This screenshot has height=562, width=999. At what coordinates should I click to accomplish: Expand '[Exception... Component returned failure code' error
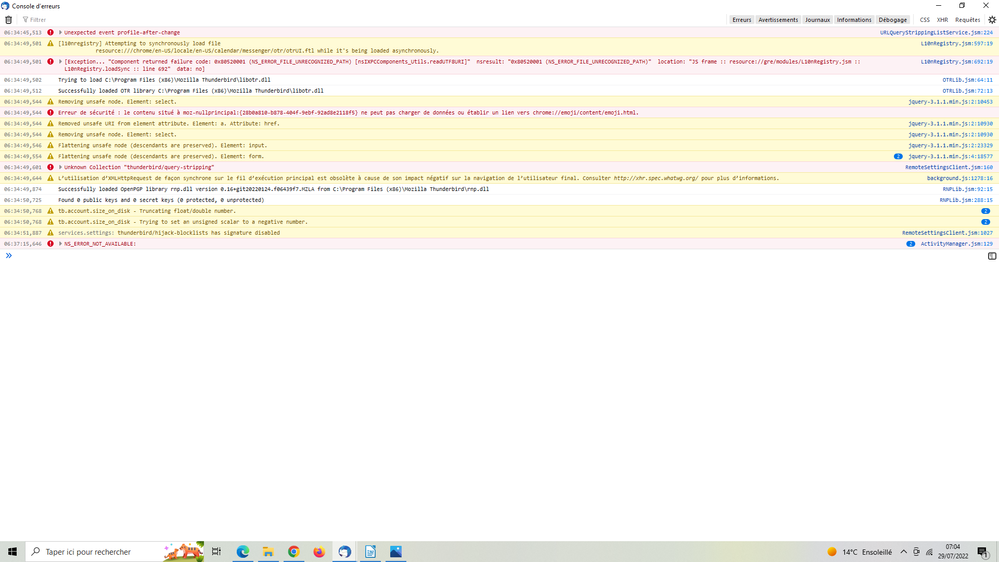[61, 62]
